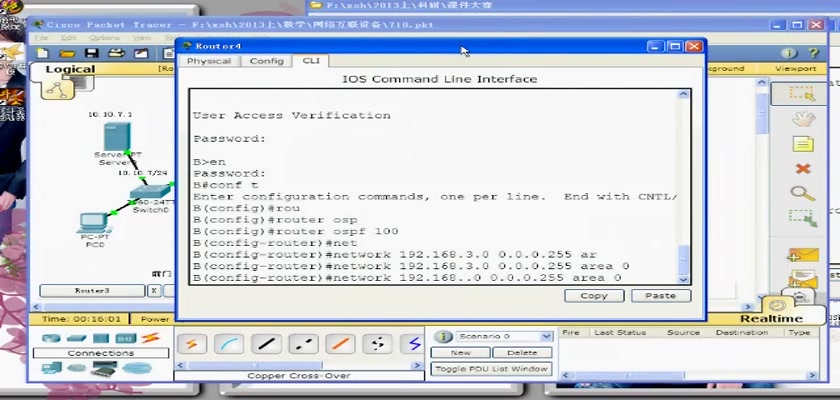Viewport: 840px width, 400px height.
Task: Select the WAN Emulation cloud category
Action: click(x=77, y=368)
